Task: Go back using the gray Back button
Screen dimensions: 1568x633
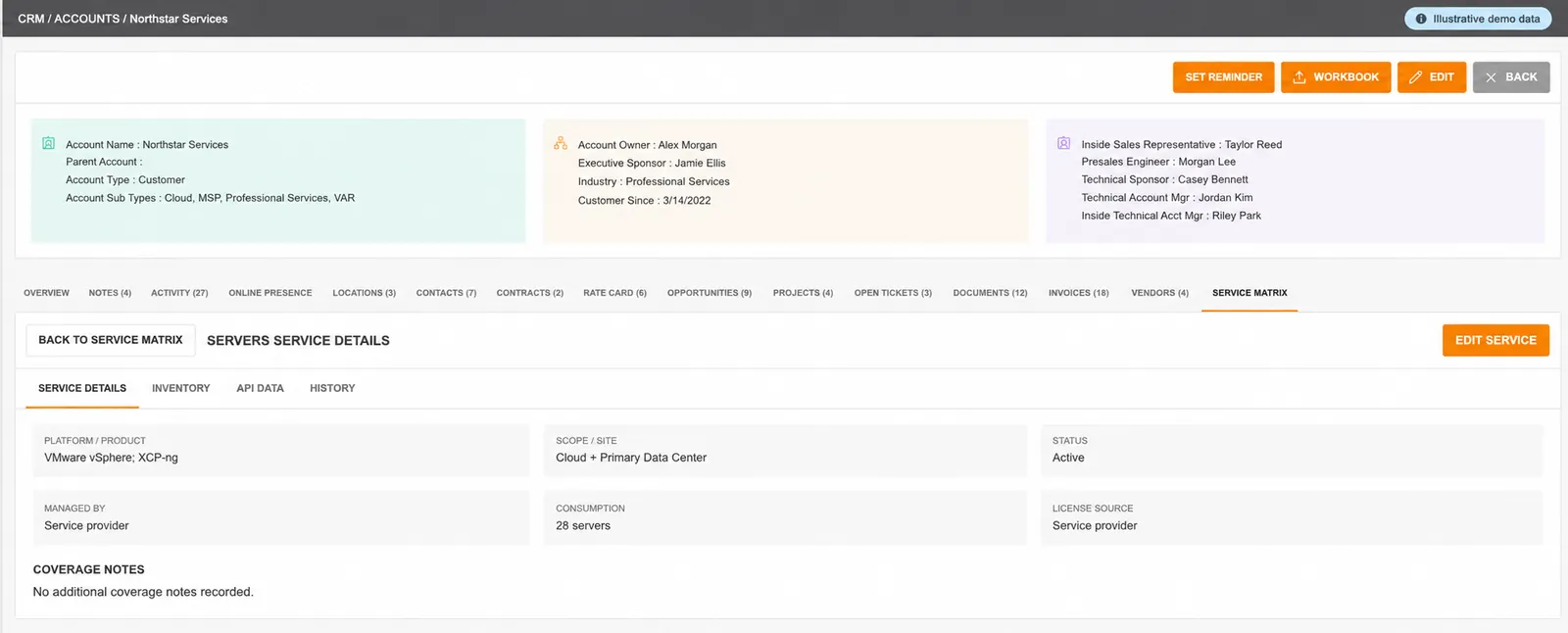Action: click(1510, 77)
